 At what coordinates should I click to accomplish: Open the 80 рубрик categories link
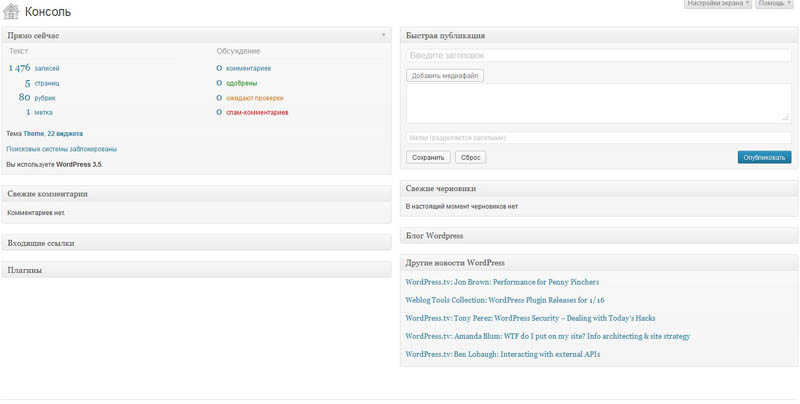point(37,98)
